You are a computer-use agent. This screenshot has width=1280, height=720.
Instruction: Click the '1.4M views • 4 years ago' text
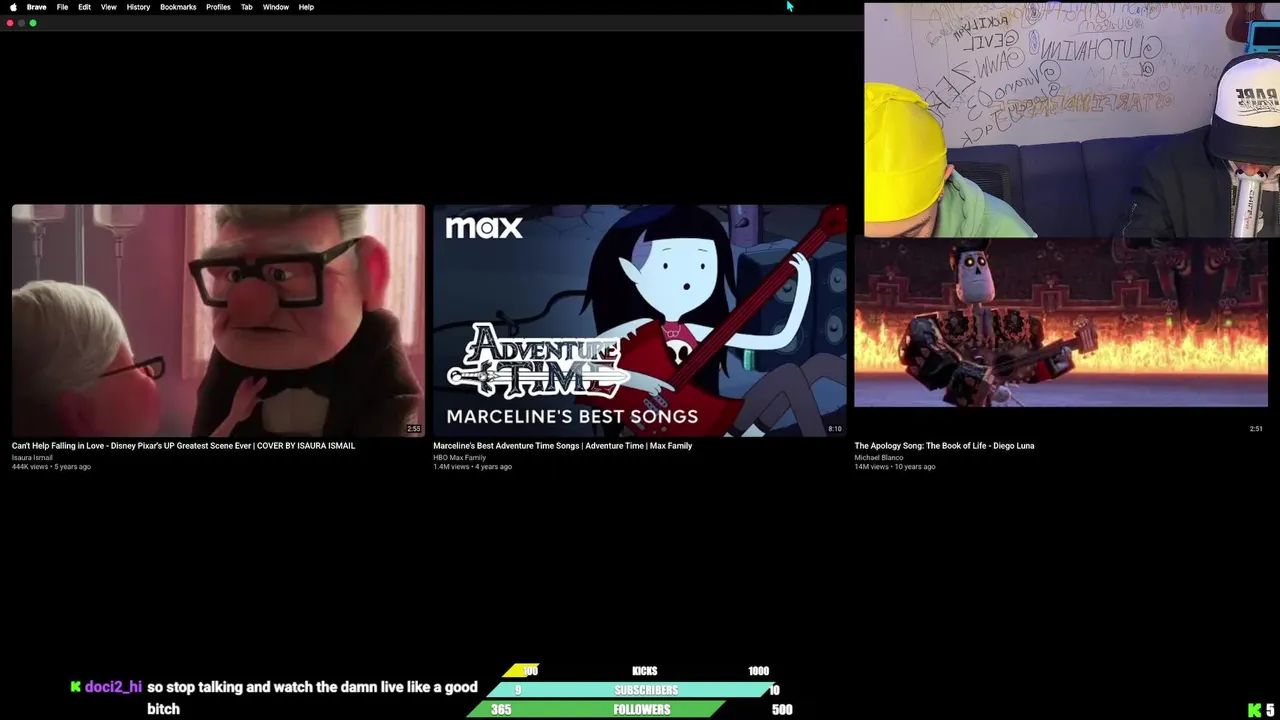pos(472,467)
